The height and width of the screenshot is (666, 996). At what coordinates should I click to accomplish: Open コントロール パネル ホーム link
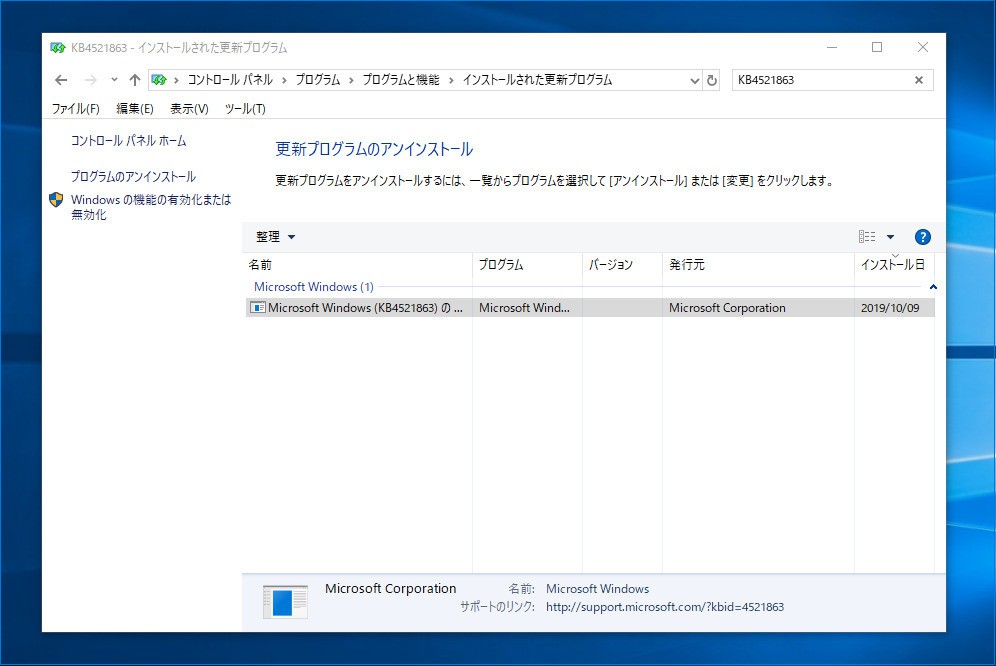pos(128,140)
